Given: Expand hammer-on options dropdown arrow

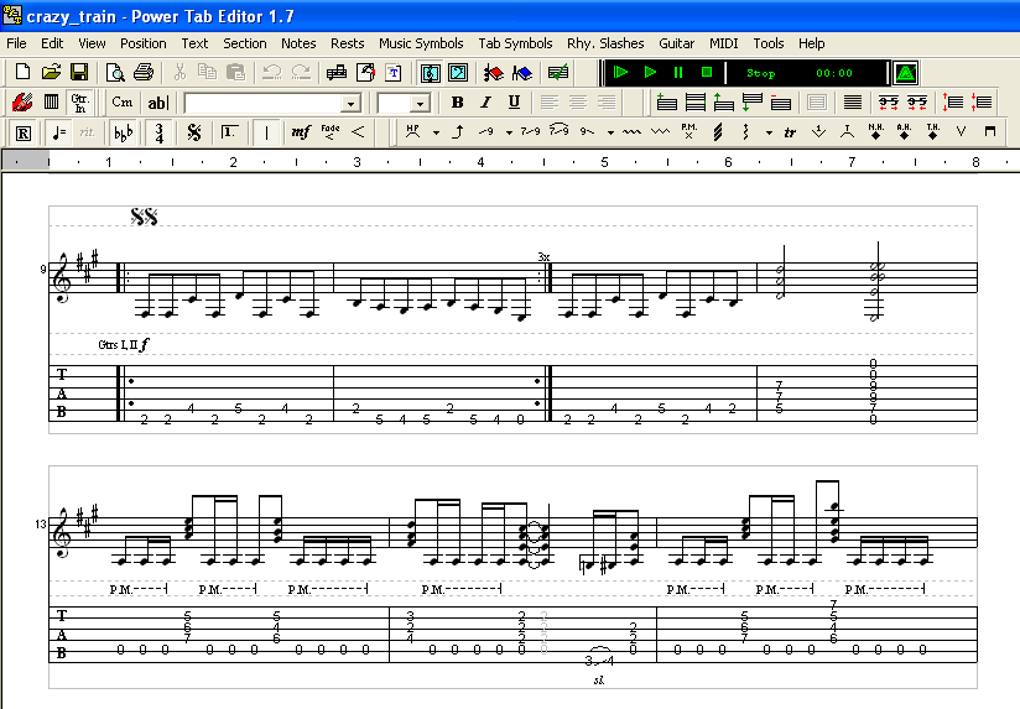Looking at the screenshot, I should pyautogui.click(x=436, y=133).
